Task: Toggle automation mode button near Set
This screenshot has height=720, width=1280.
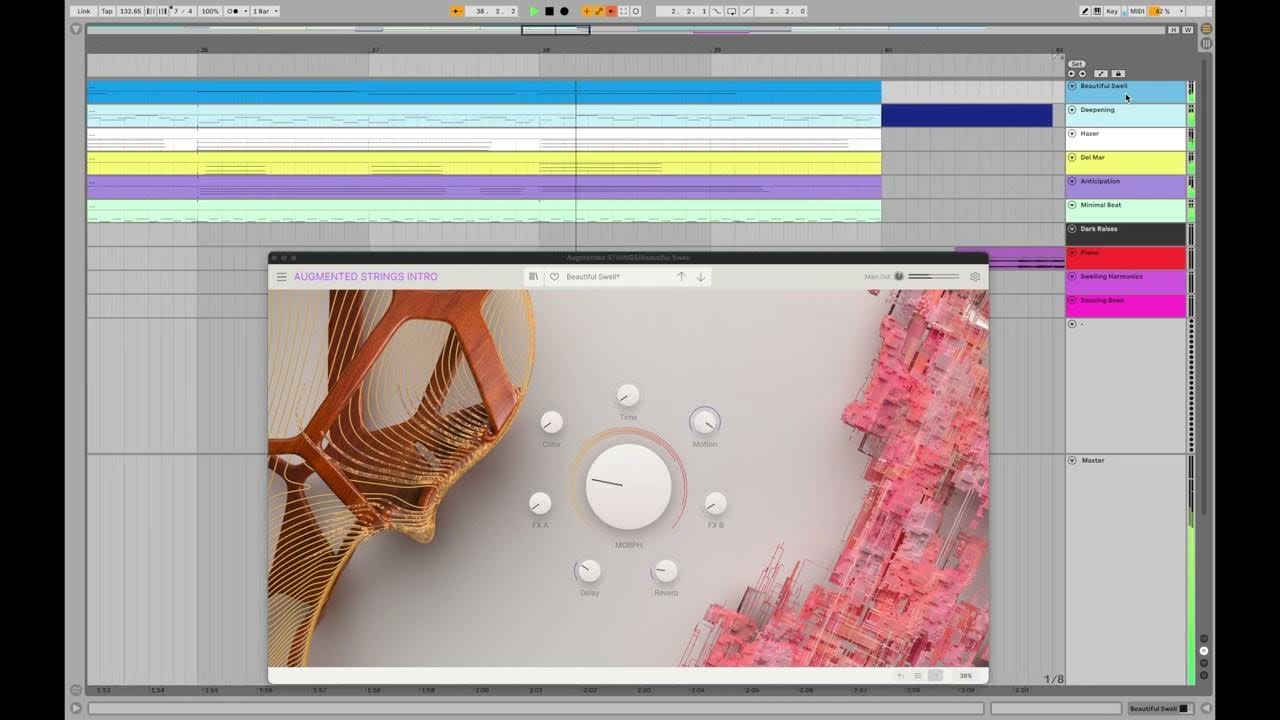Action: click(1101, 73)
